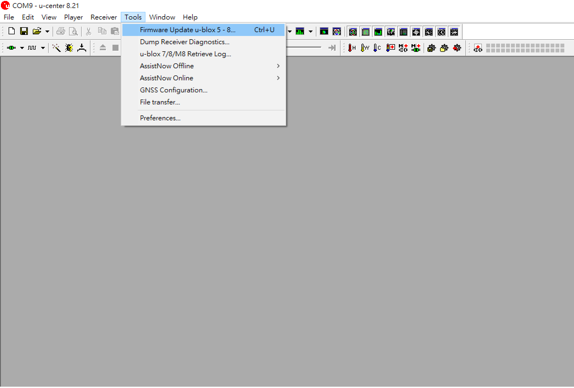Enable autobauding with the magic wand icon
Screen dimensions: 574x388
[56, 48]
